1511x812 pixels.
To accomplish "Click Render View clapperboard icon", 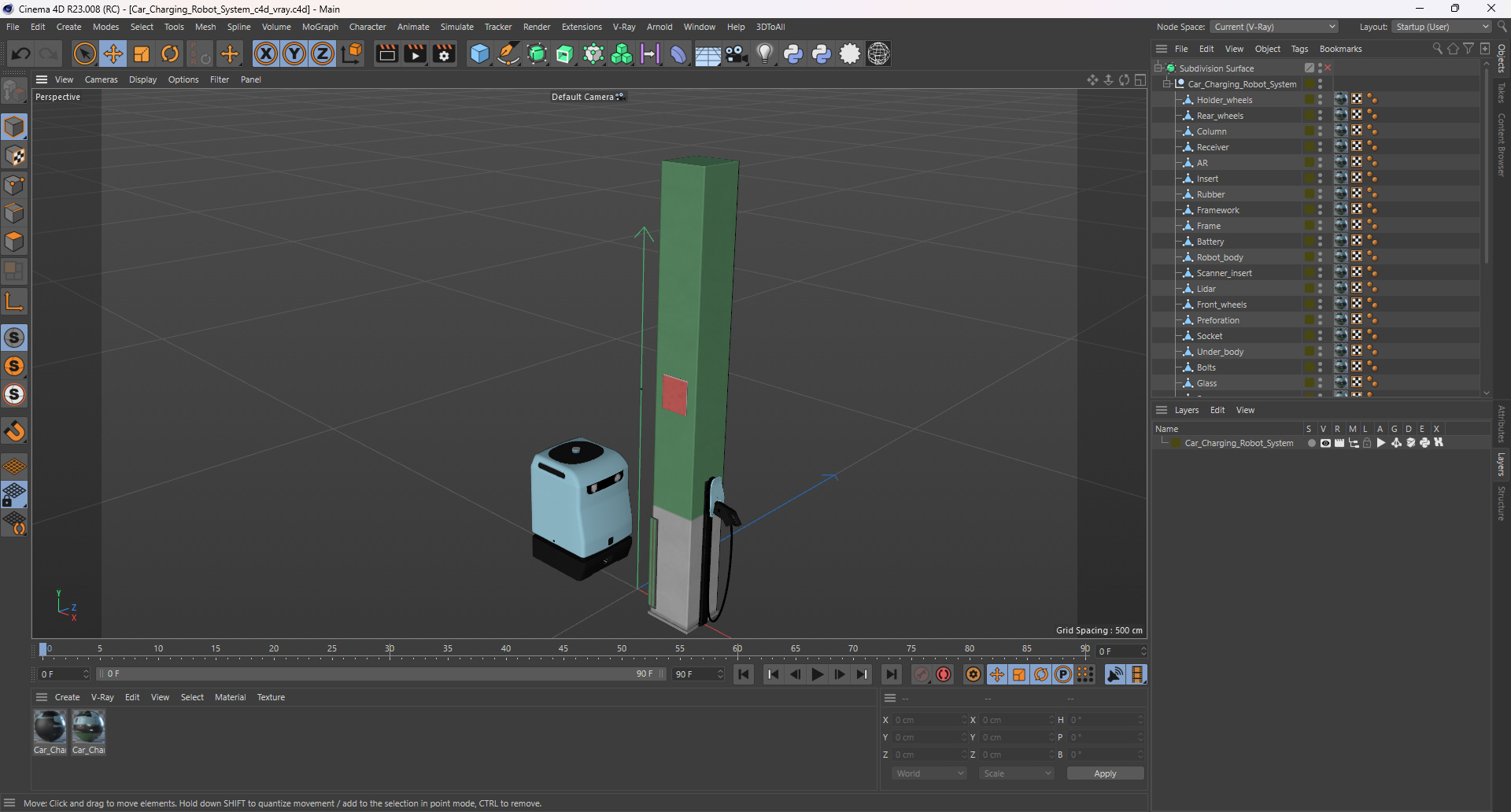I will tap(386, 54).
